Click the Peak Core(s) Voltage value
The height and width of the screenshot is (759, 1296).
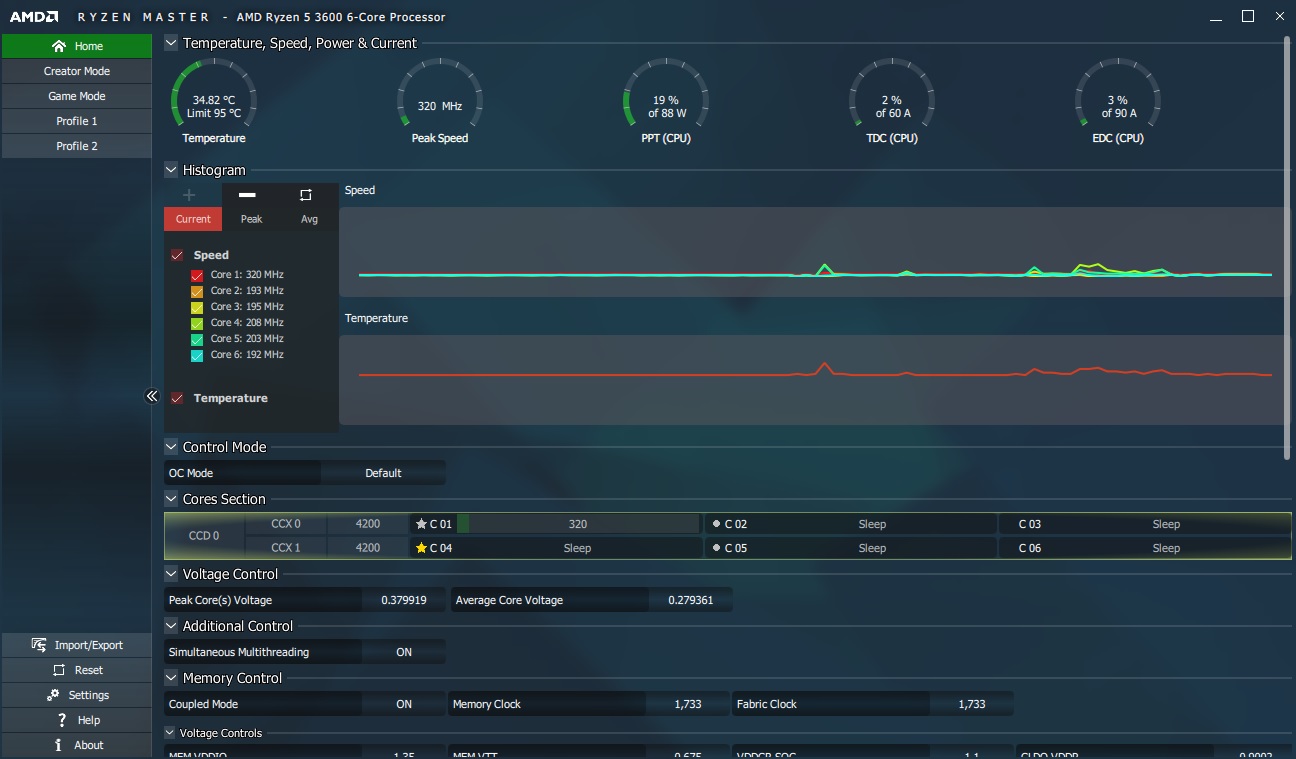click(x=404, y=600)
